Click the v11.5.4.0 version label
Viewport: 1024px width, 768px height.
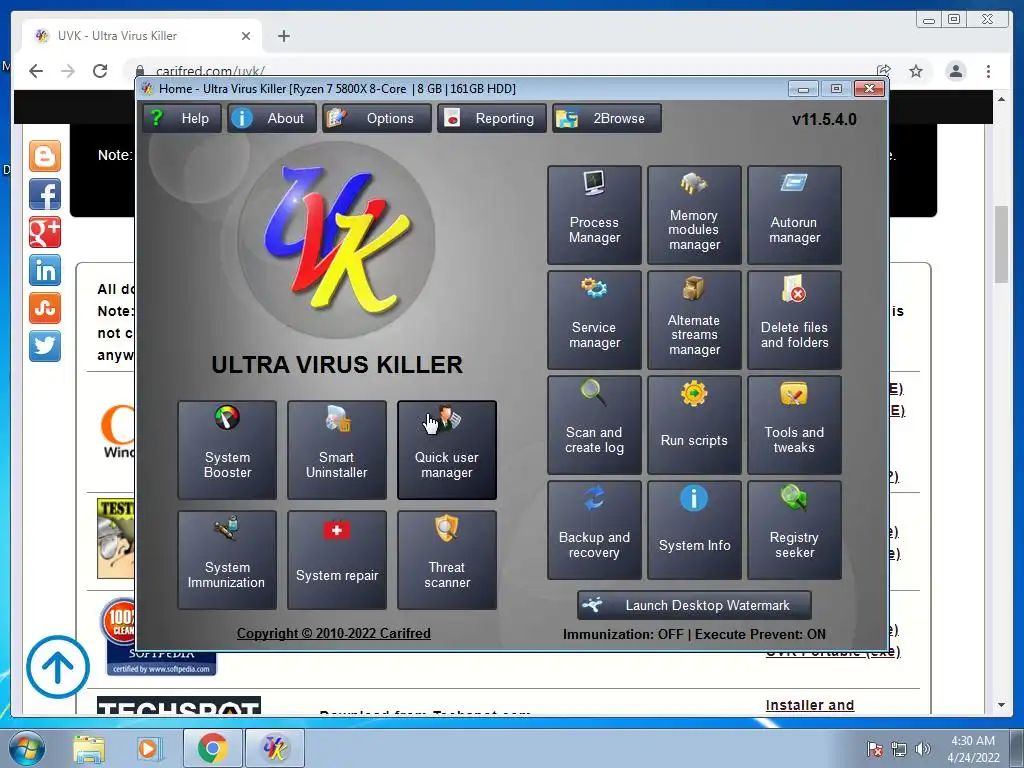(824, 120)
